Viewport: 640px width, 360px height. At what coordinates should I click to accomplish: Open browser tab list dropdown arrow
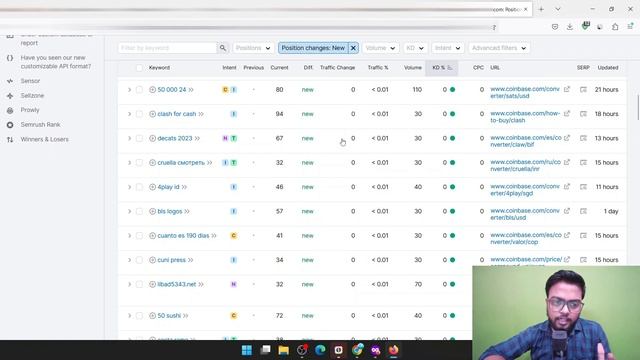[558, 9]
